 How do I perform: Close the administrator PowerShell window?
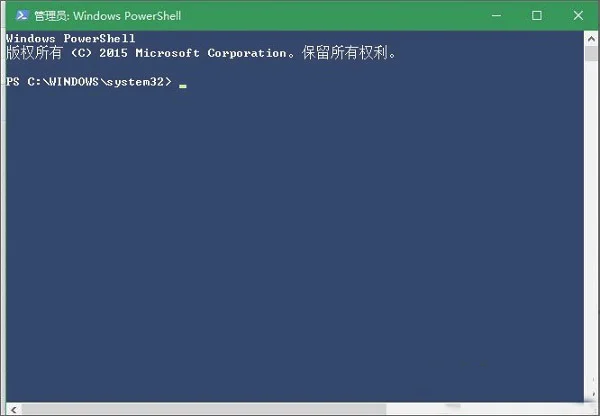pyautogui.click(x=578, y=15)
